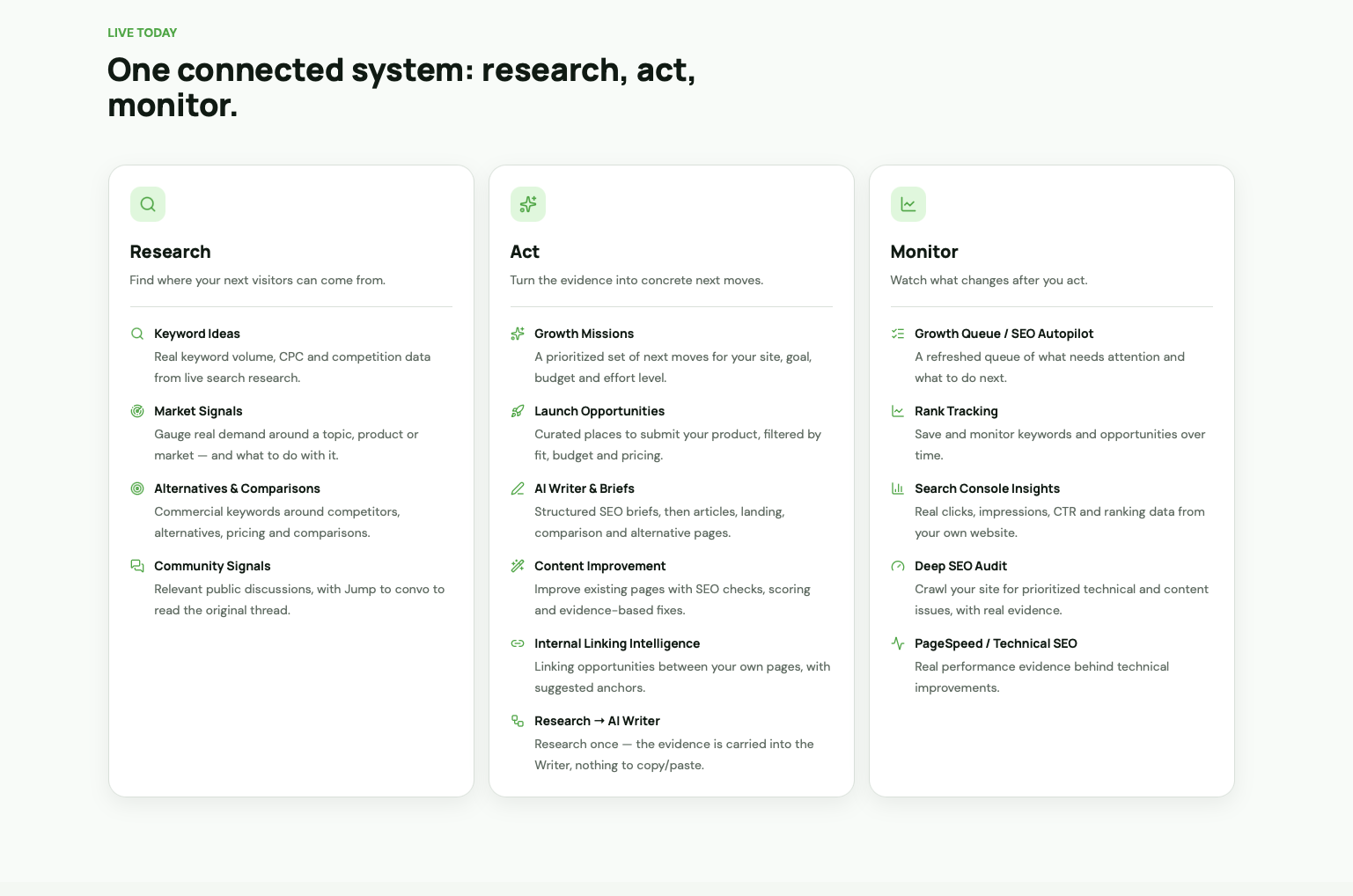Click the Act card heading
This screenshot has width=1353, height=896.
pos(525,252)
